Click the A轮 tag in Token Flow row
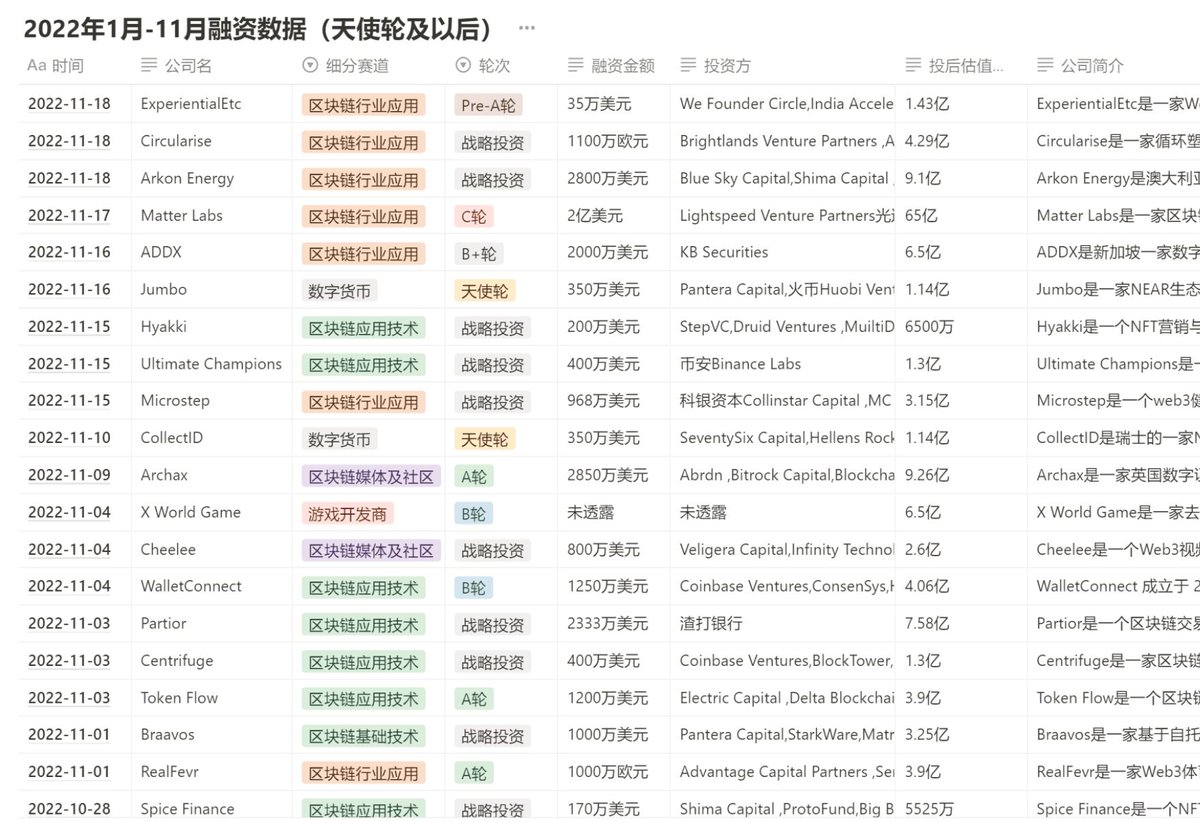Screen dimensions: 1200x822 click(473, 697)
